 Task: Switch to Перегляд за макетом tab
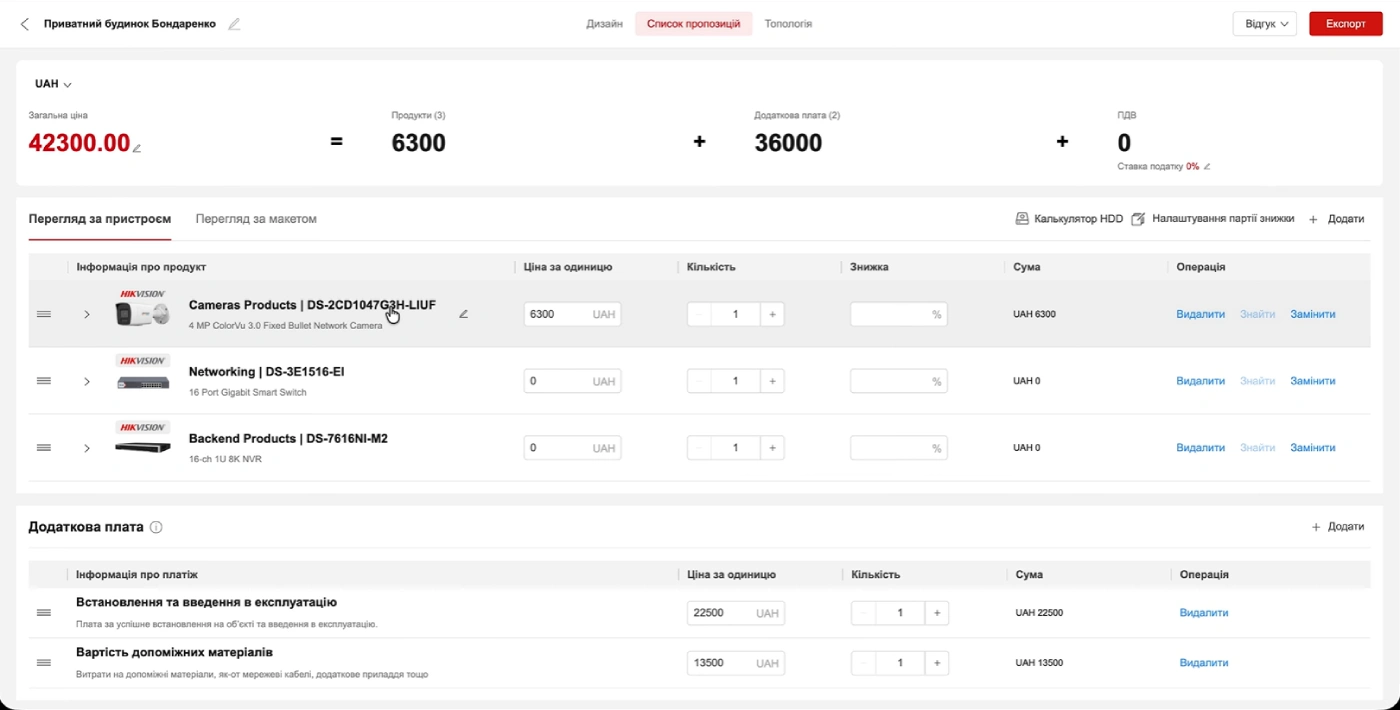[x=256, y=219]
